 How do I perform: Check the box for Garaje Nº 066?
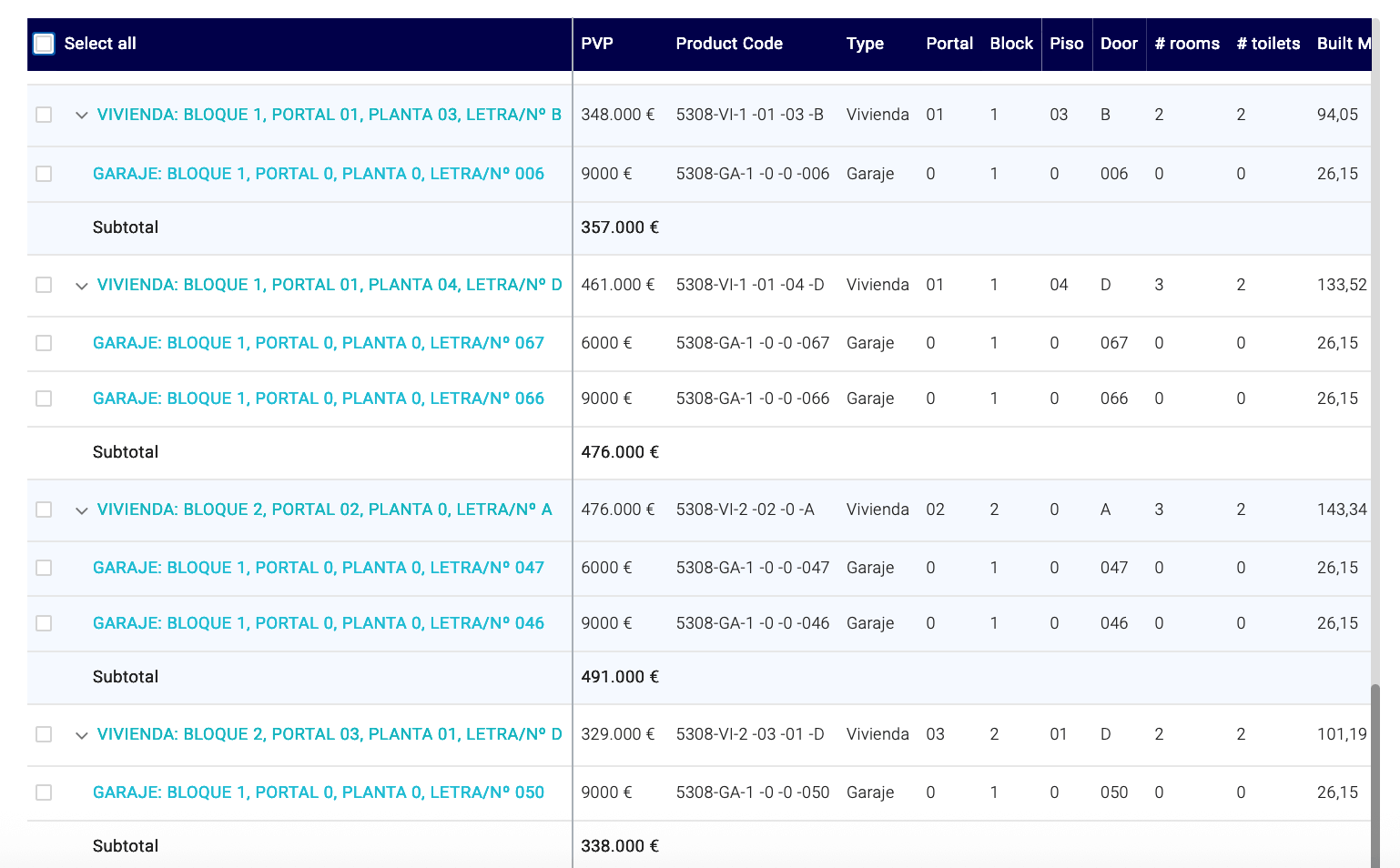coord(44,399)
